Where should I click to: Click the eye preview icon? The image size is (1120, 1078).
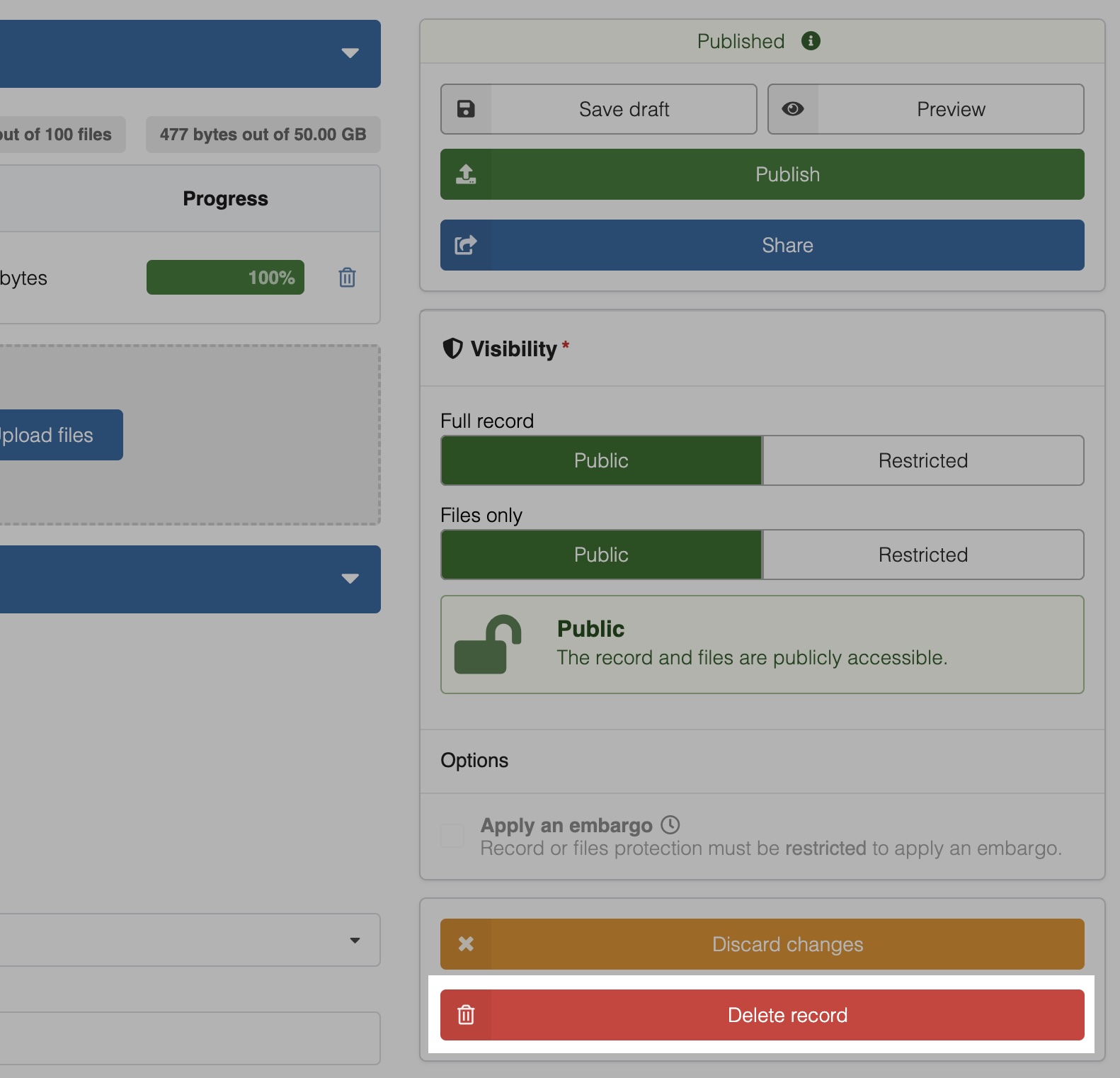coord(793,109)
